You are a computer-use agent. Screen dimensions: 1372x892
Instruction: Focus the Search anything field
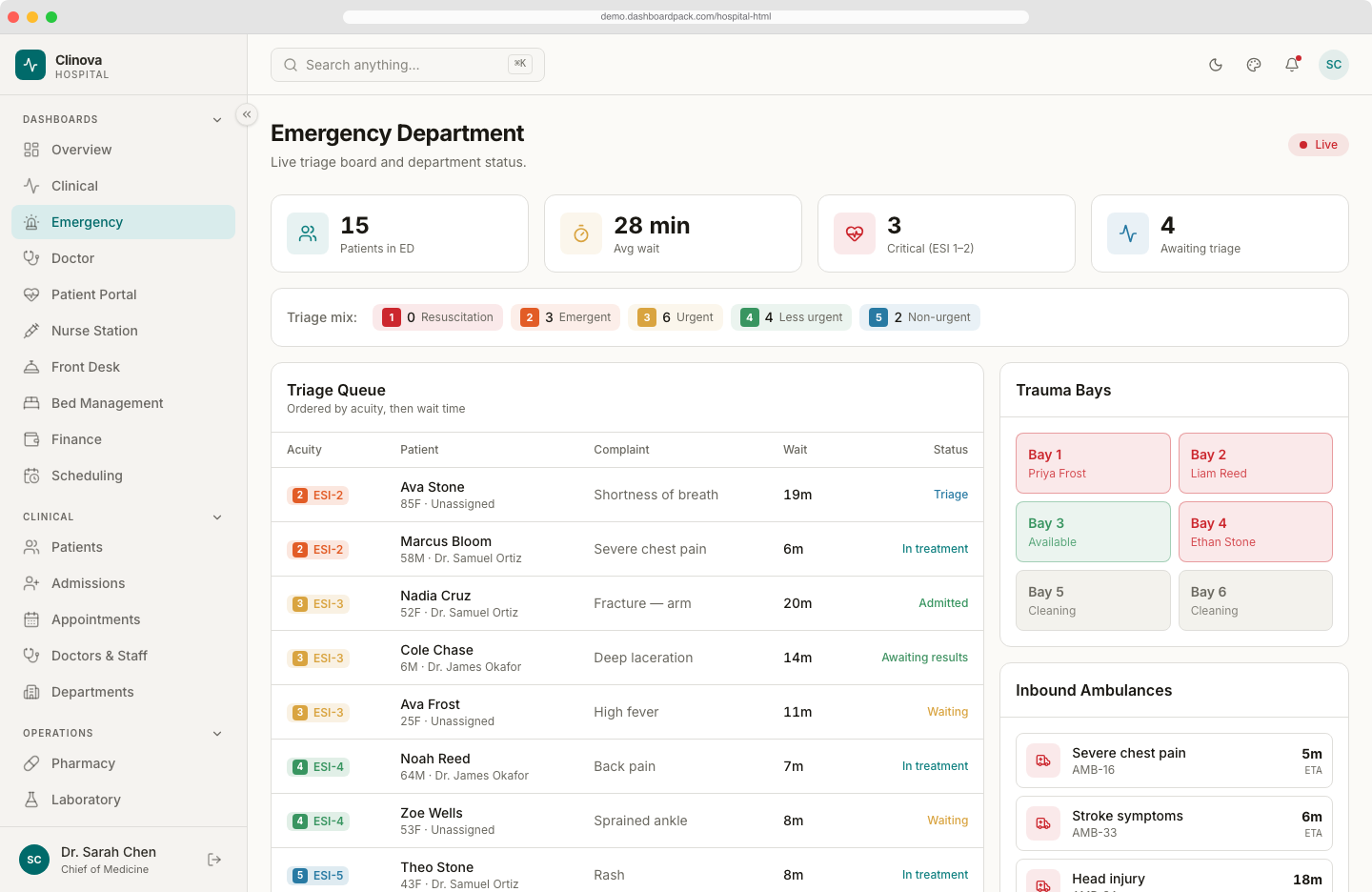point(408,65)
